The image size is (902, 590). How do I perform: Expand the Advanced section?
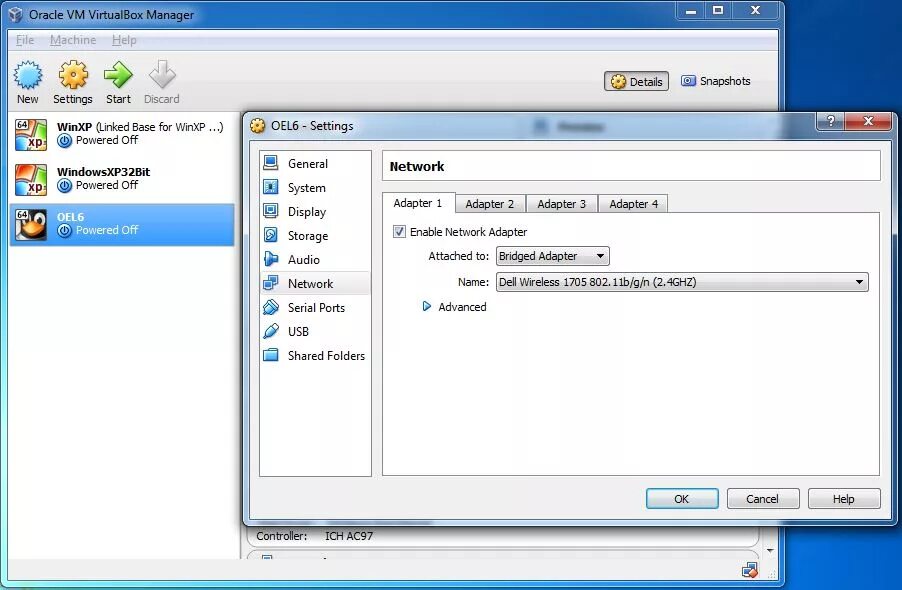click(426, 307)
